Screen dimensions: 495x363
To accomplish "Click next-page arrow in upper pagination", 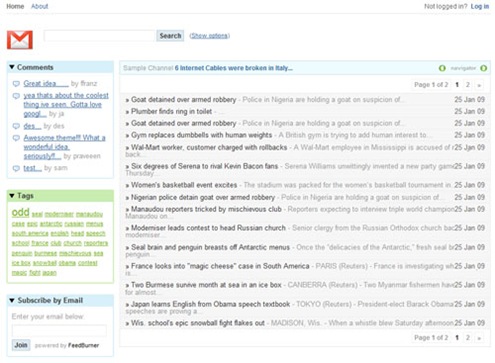I will point(479,85).
